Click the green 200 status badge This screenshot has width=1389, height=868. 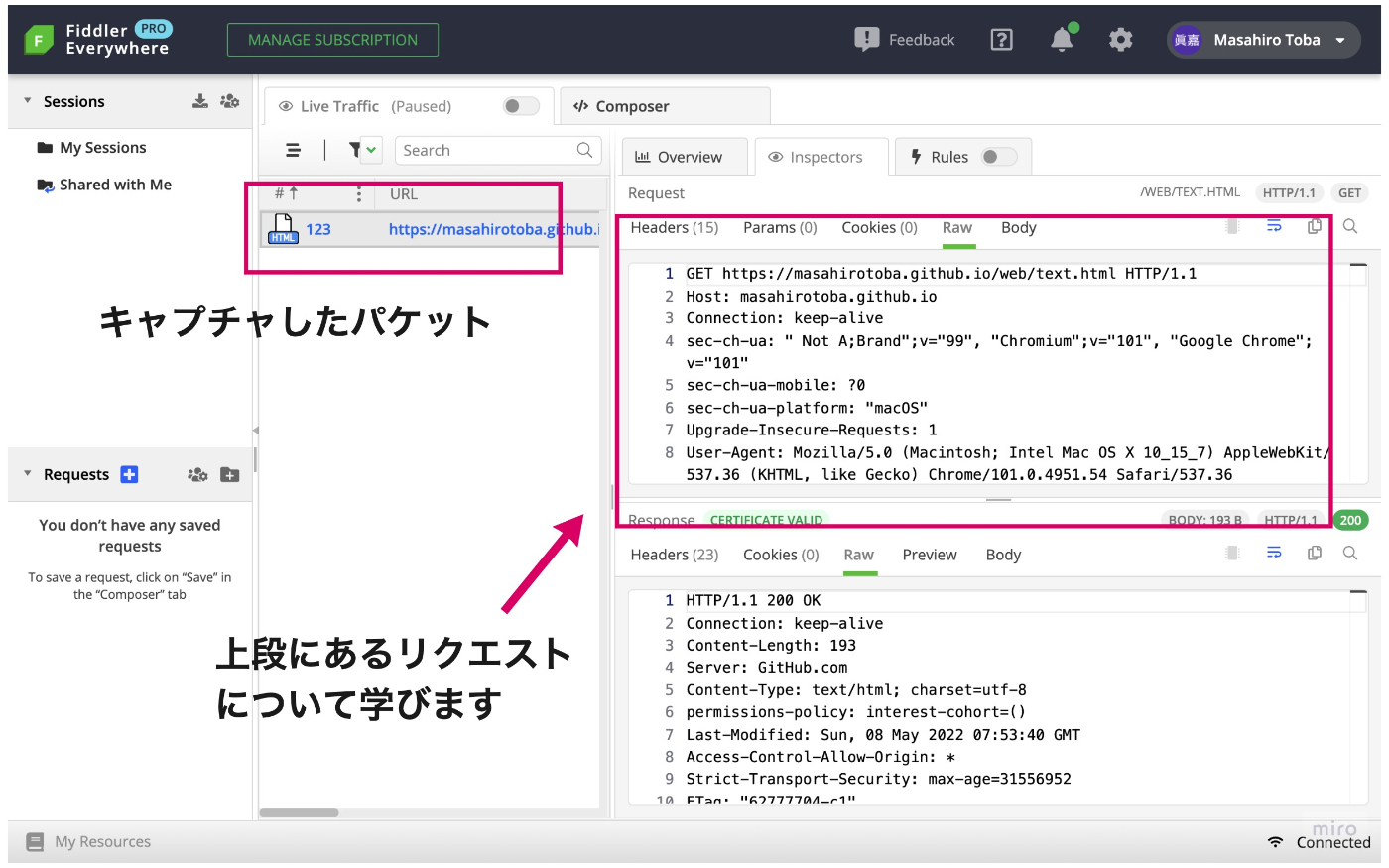1350,520
